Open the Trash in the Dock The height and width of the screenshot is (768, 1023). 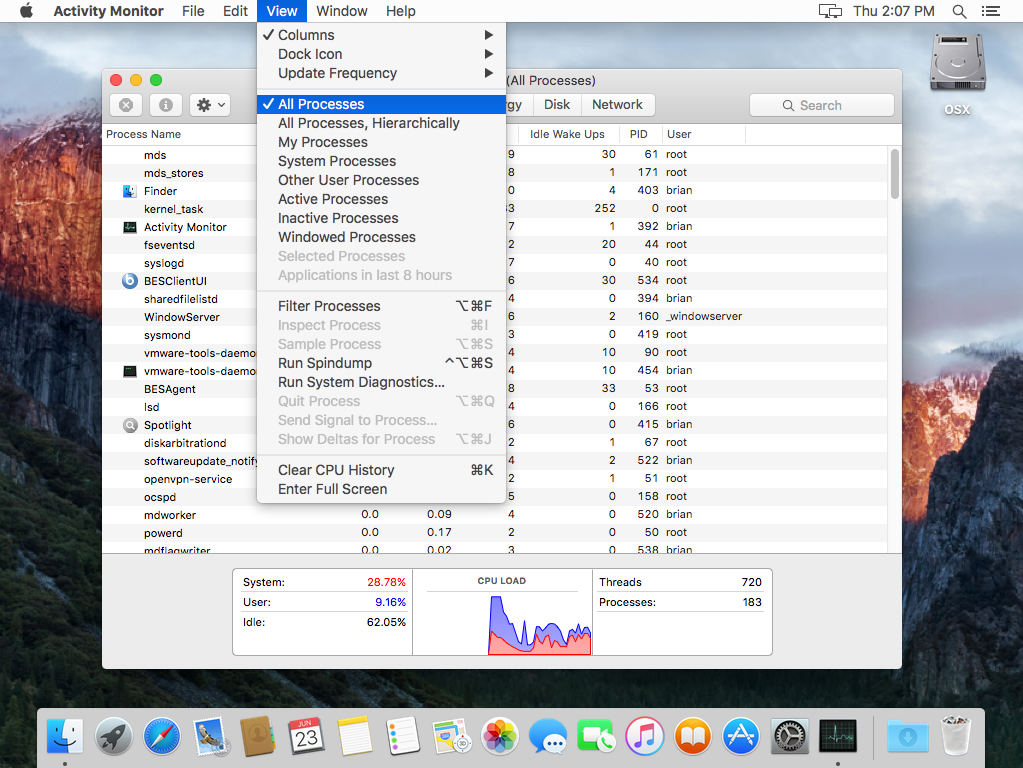[956, 736]
